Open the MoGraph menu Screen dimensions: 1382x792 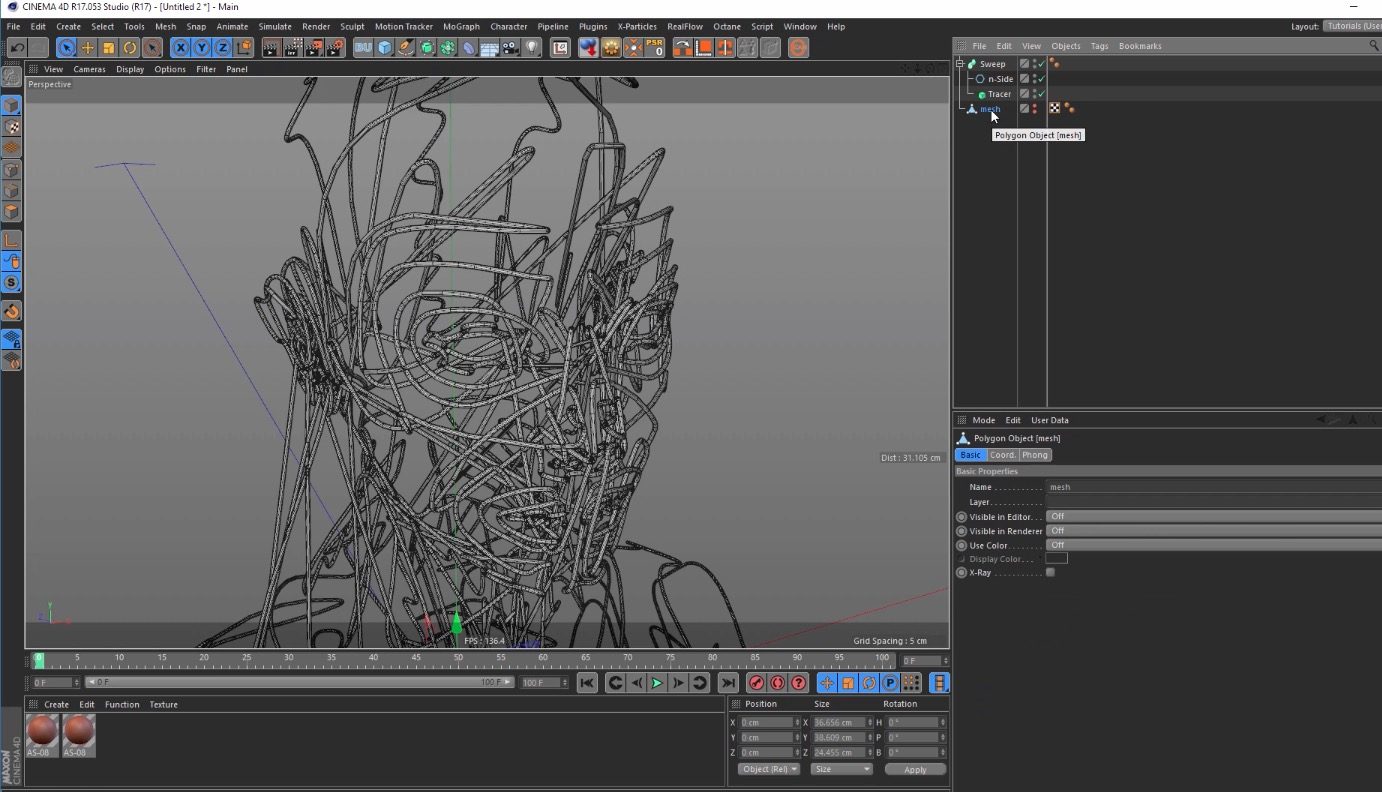[461, 27]
